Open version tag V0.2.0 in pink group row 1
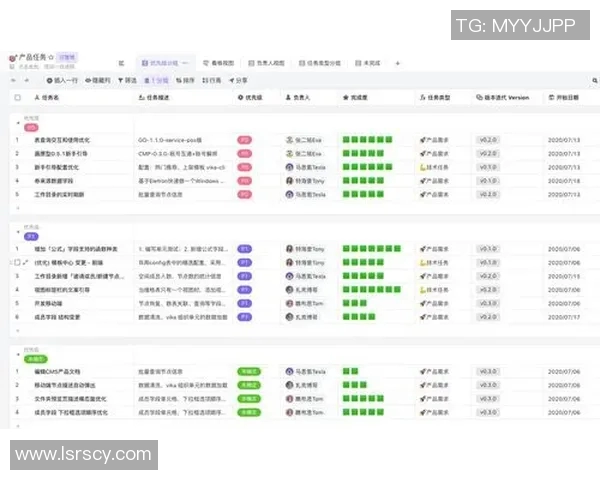The width and height of the screenshot is (600, 480). pos(488,140)
